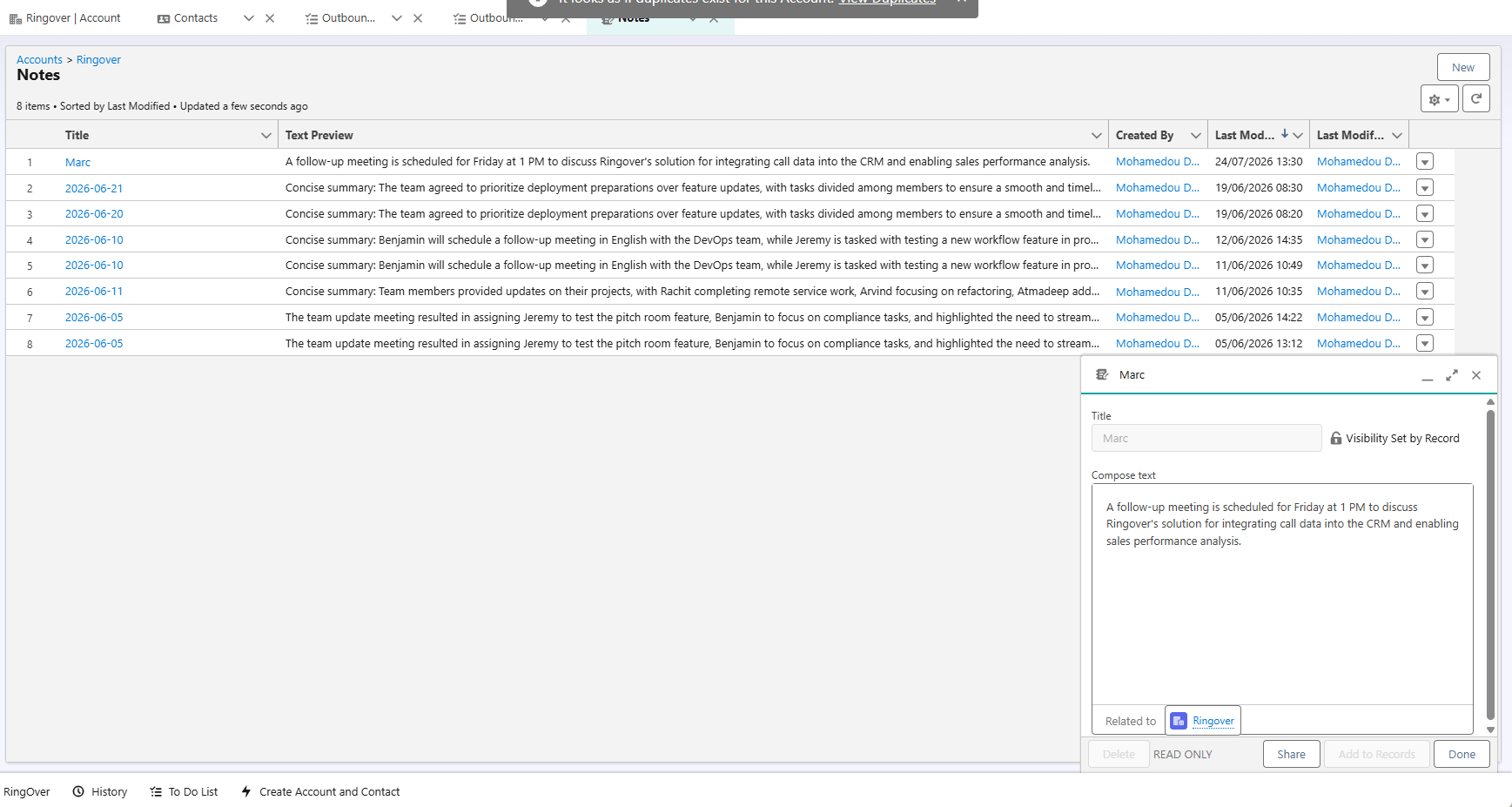This screenshot has height=807, width=1512.
Task: Open the Accounts breadcrumb link
Action: [39, 59]
